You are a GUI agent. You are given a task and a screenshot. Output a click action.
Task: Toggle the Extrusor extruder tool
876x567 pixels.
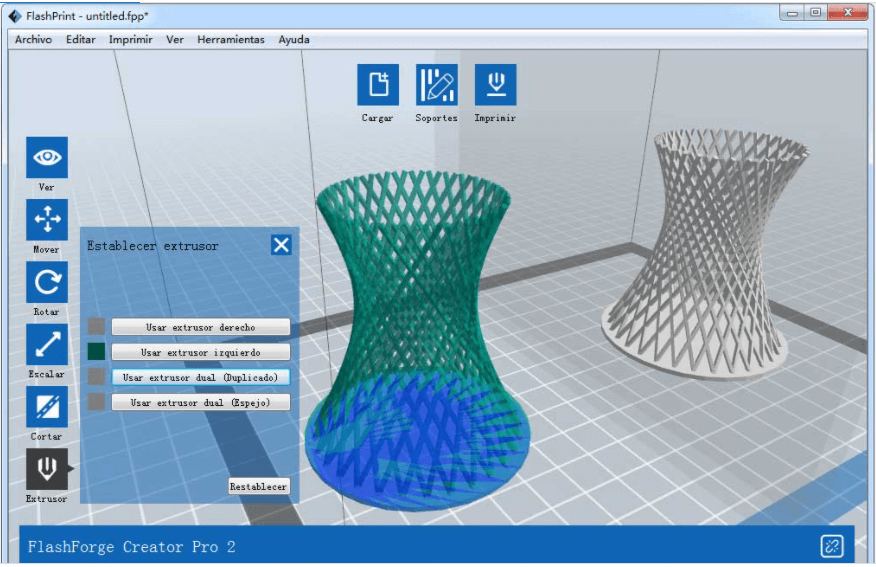pyautogui.click(x=47, y=469)
